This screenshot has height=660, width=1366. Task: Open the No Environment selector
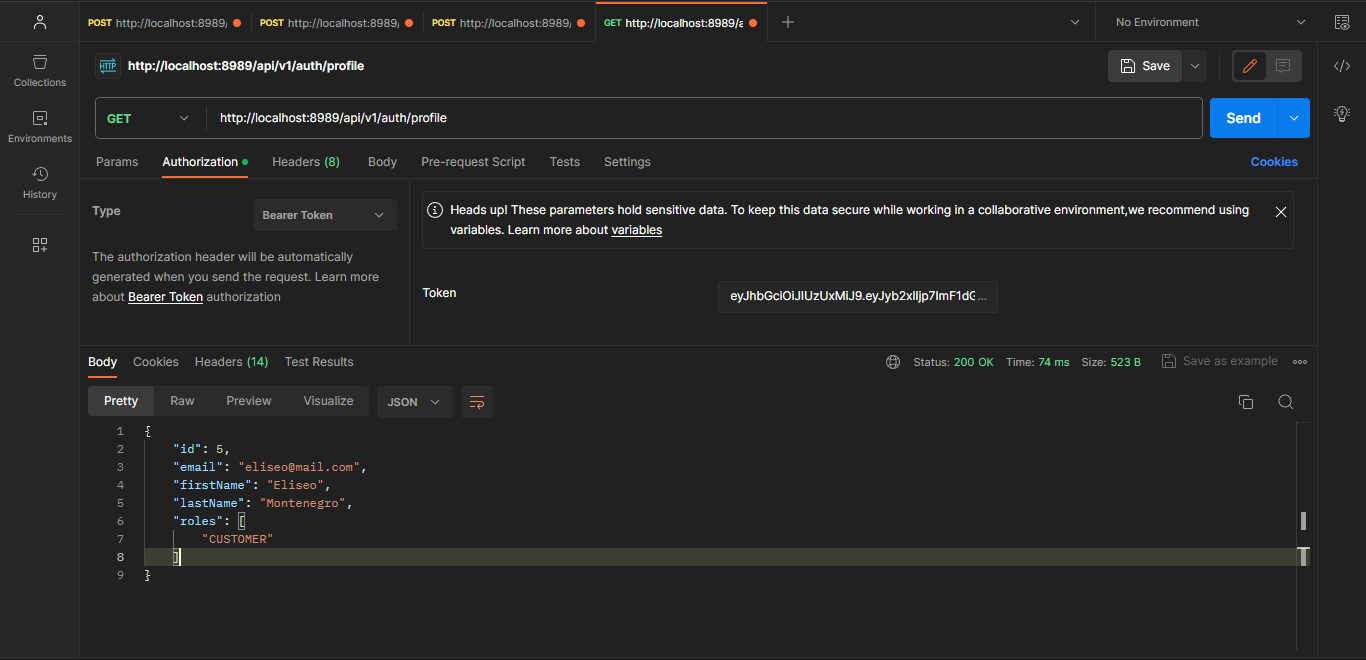click(x=1210, y=22)
